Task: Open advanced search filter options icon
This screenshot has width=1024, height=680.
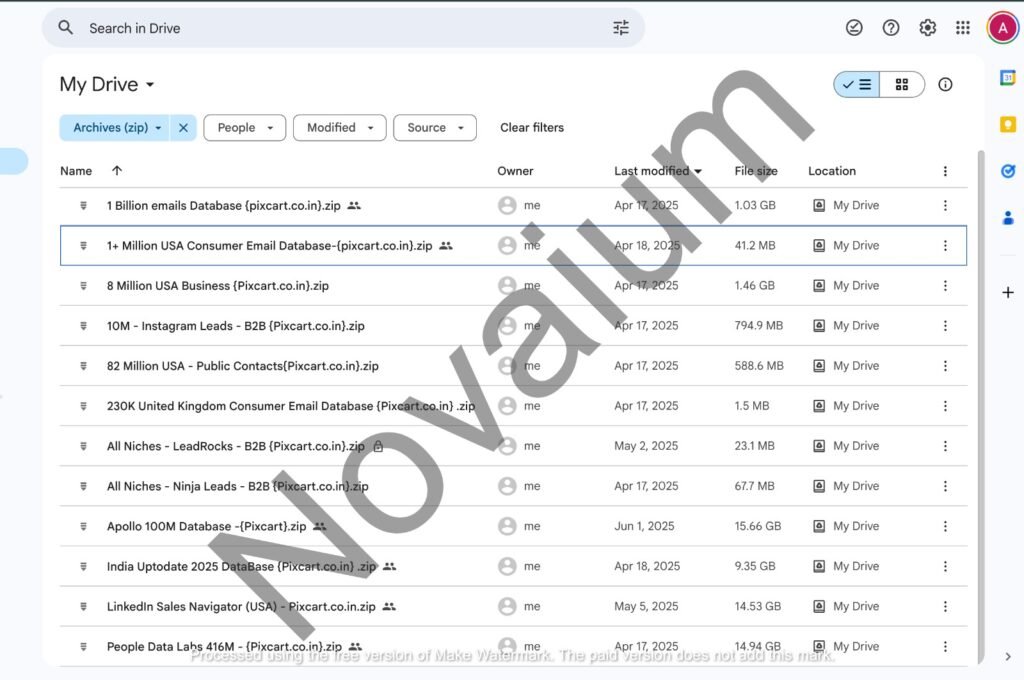Action: point(621,28)
